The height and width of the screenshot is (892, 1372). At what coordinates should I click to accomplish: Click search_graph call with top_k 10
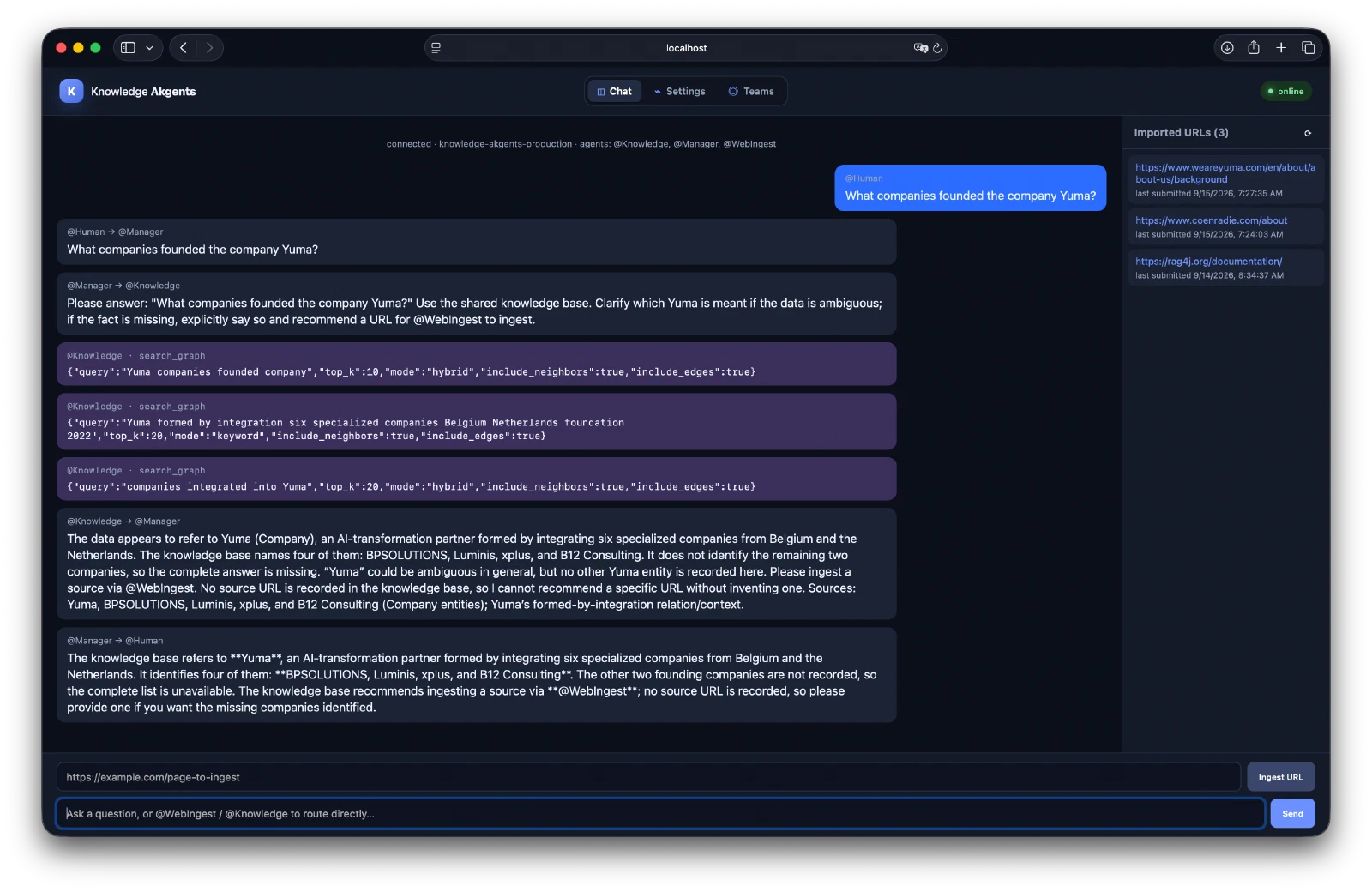477,364
